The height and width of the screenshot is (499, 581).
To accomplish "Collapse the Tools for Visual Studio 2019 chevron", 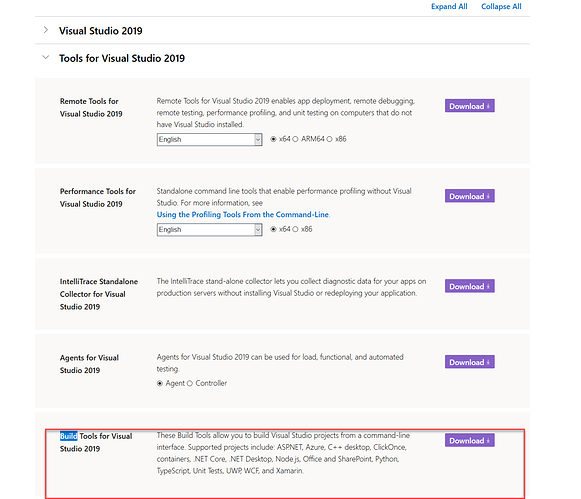I will 46,57.
